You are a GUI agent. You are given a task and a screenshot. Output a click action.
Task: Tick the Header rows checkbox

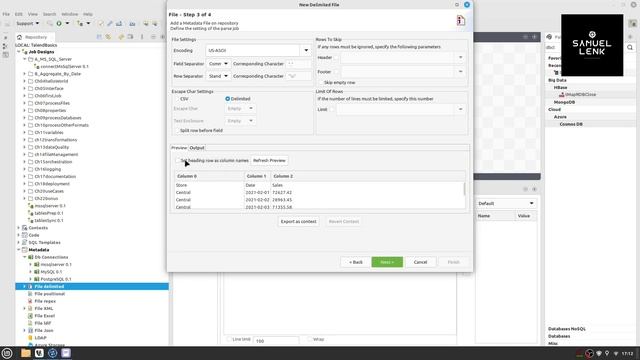(x=336, y=58)
